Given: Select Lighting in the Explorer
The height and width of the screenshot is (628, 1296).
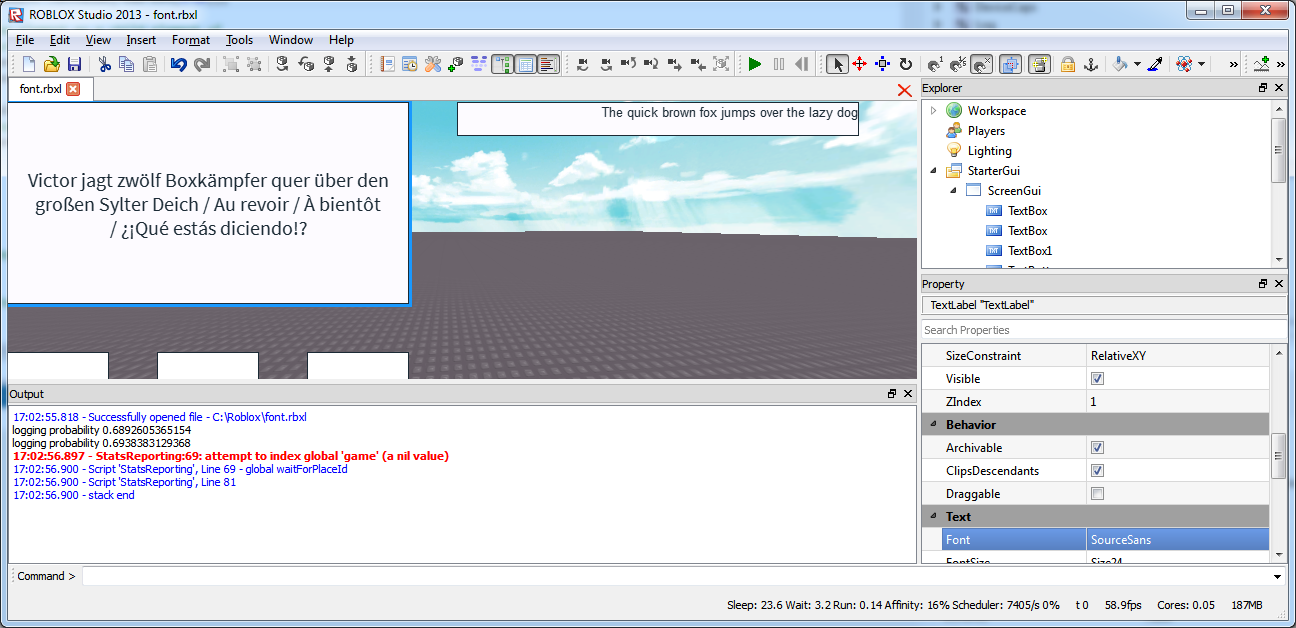Looking at the screenshot, I should [989, 150].
